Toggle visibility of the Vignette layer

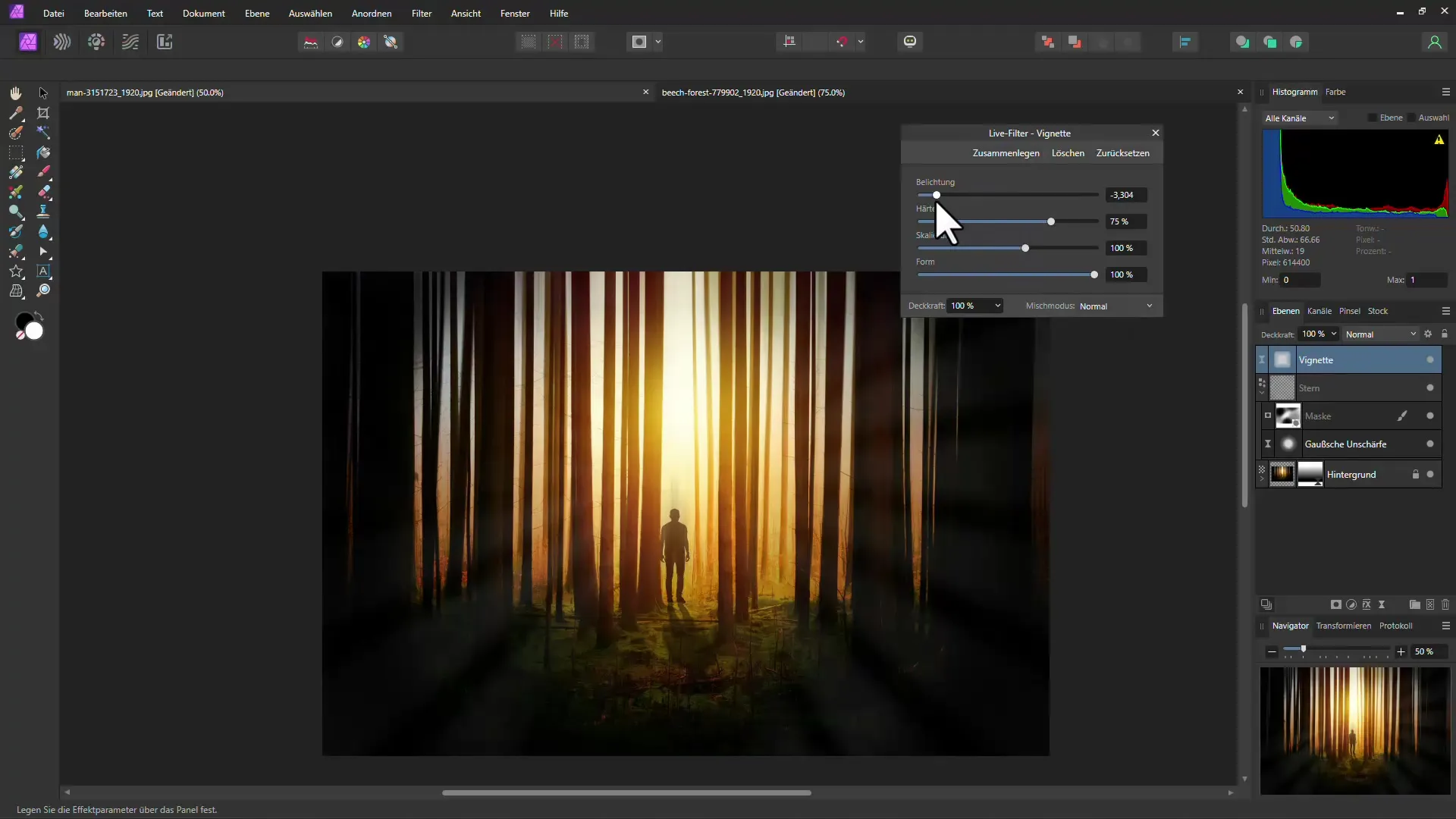(x=1430, y=360)
